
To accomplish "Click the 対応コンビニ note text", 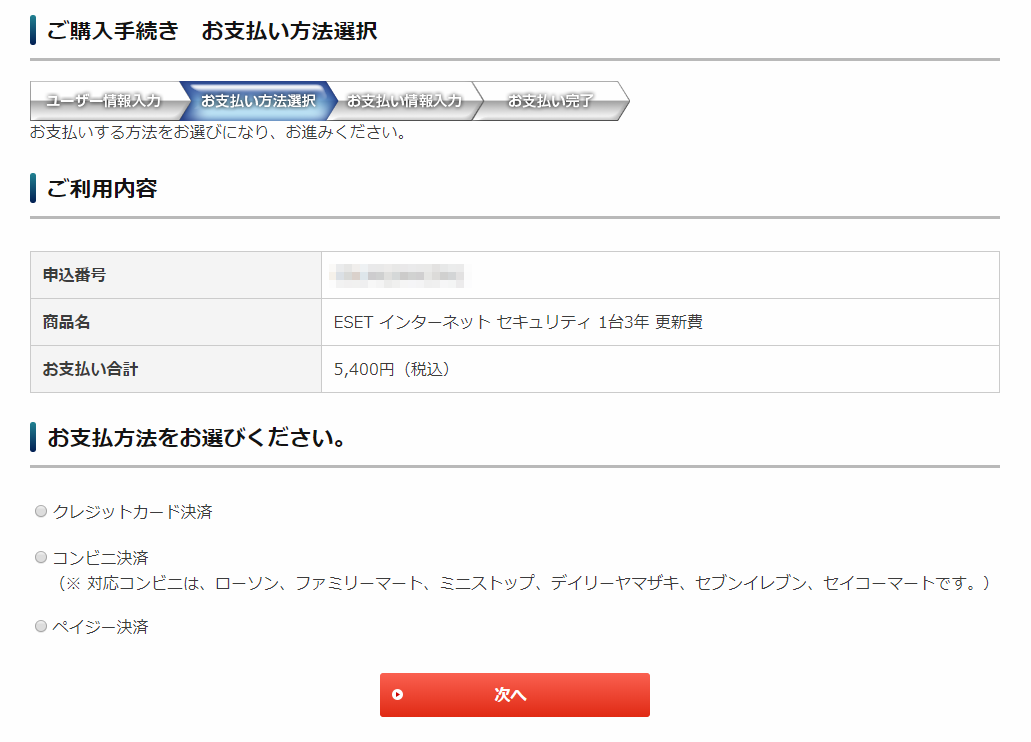I will click(x=523, y=583).
